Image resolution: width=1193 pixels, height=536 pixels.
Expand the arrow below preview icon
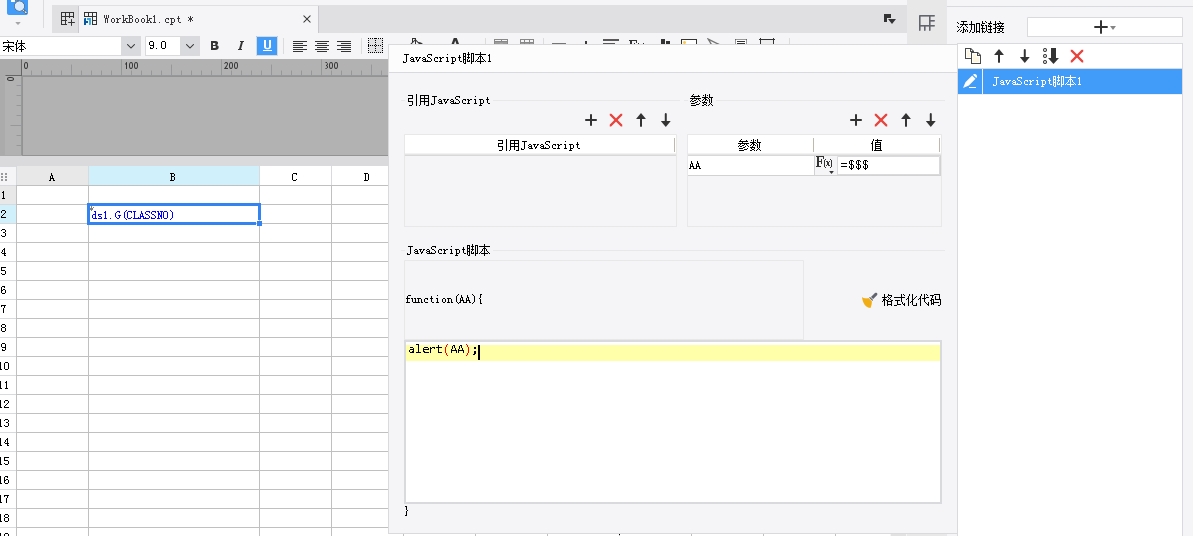(17, 23)
